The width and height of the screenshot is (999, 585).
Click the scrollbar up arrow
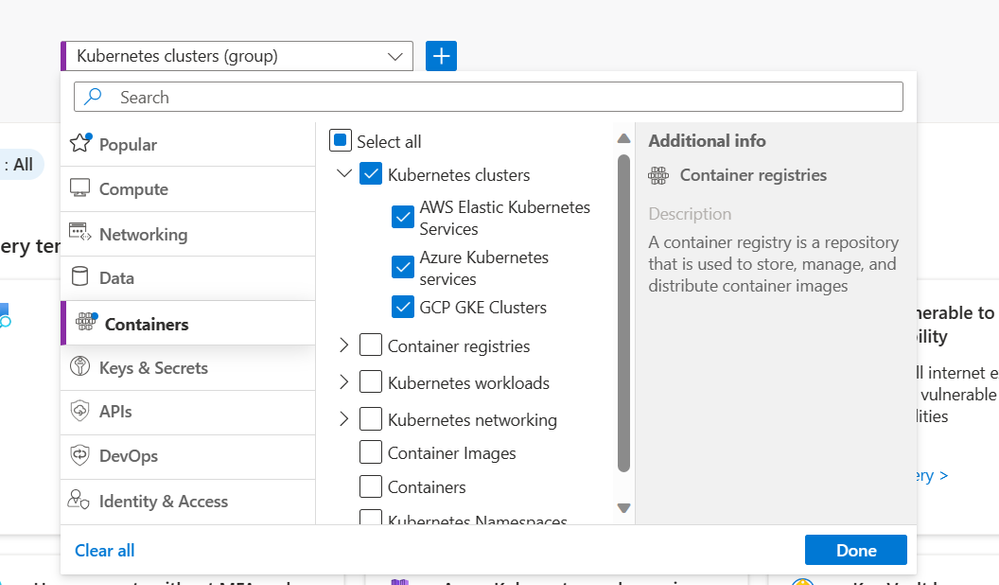point(624,138)
